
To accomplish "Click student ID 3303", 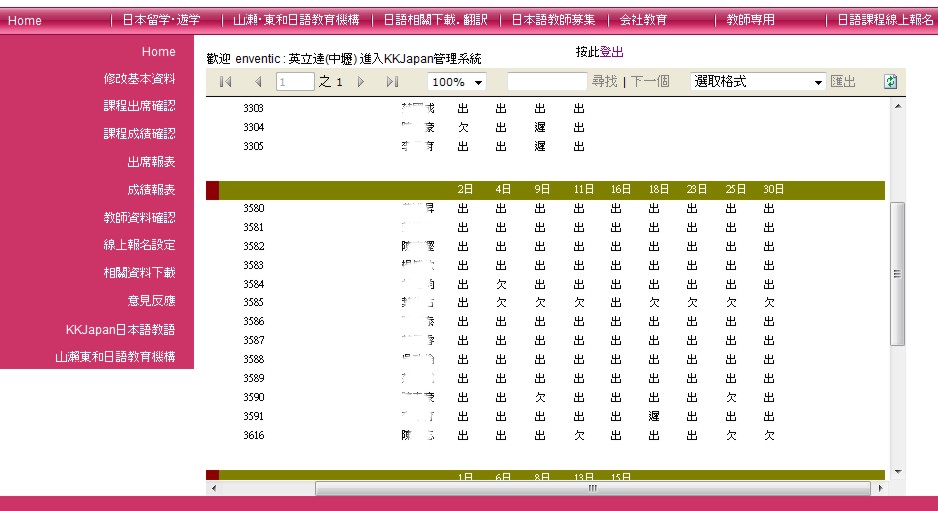I will 254,108.
